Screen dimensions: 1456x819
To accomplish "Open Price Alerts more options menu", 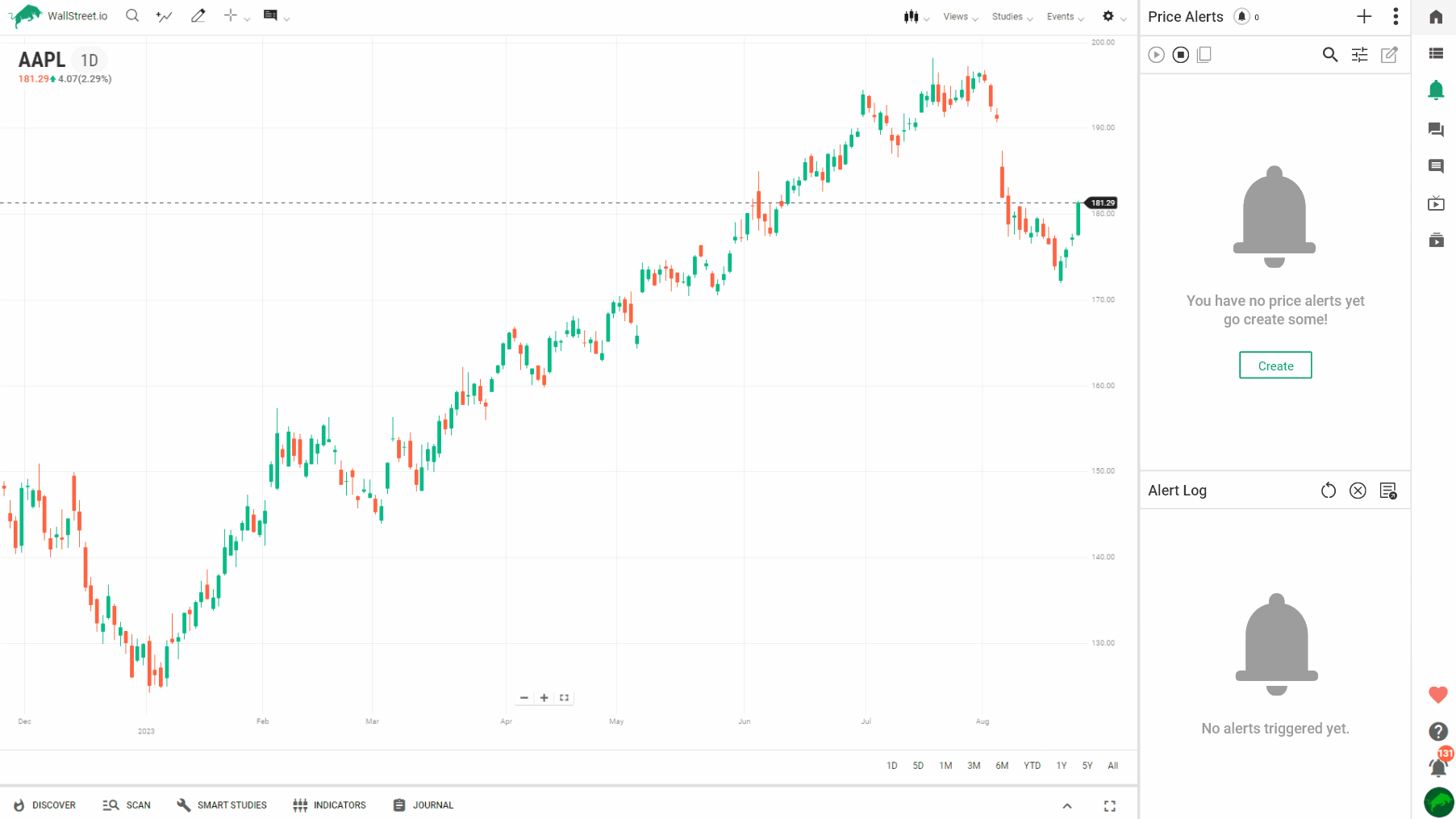I will pos(1396,16).
